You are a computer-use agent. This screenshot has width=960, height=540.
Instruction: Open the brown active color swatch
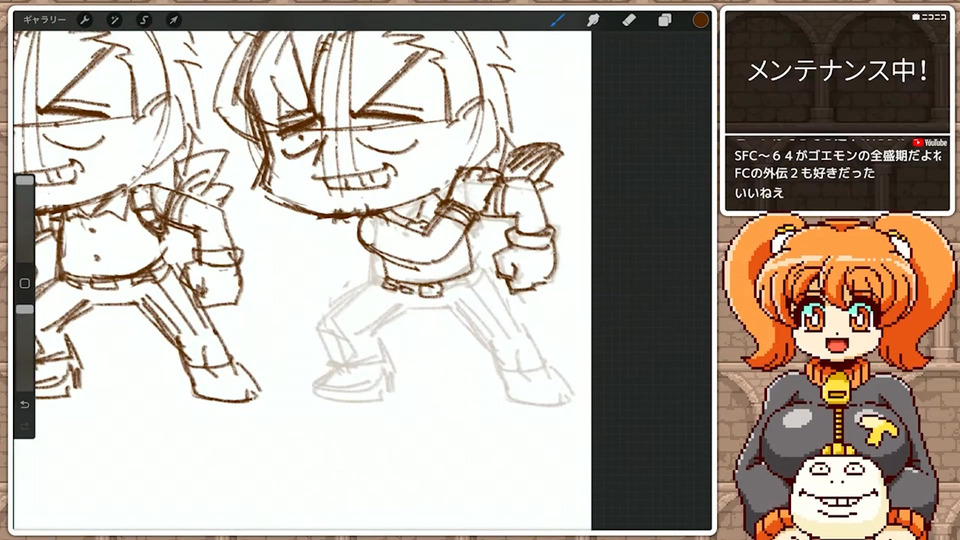pos(700,20)
